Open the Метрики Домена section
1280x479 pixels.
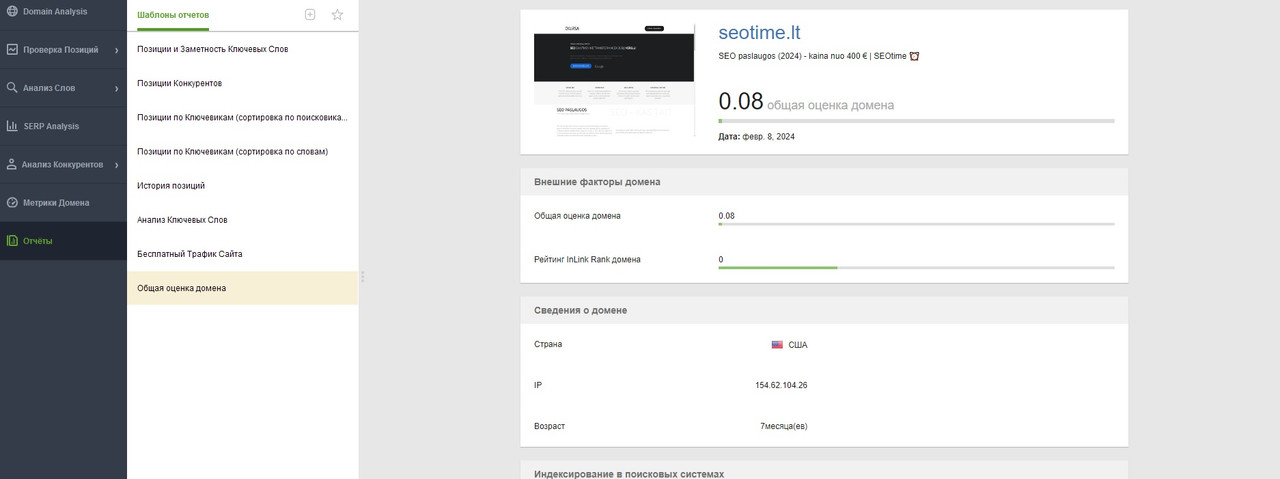click(63, 202)
